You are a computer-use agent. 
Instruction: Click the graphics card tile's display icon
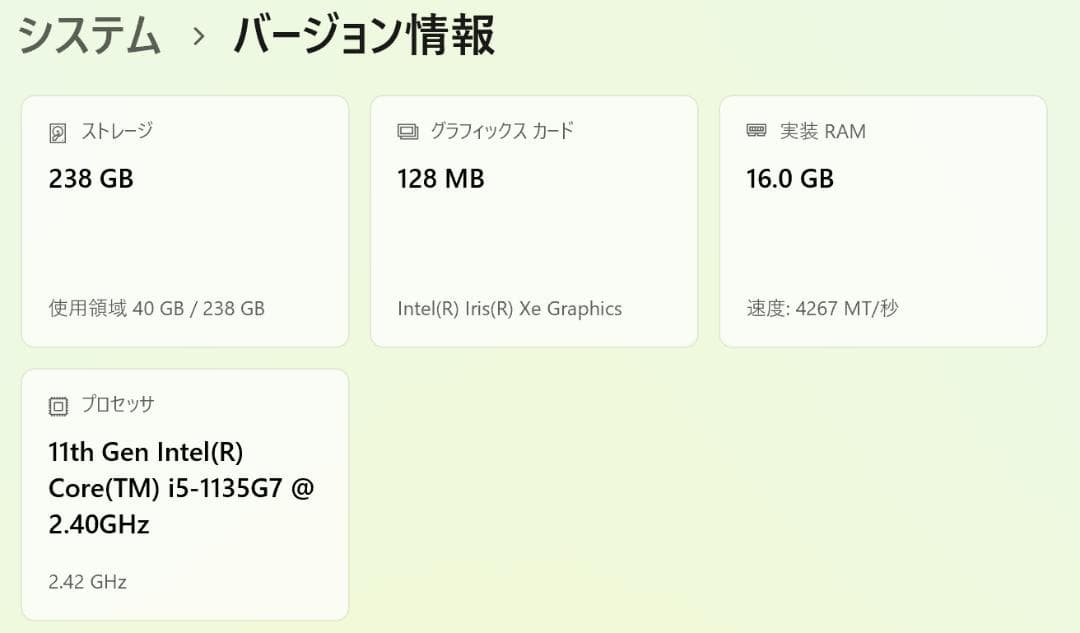point(406,130)
